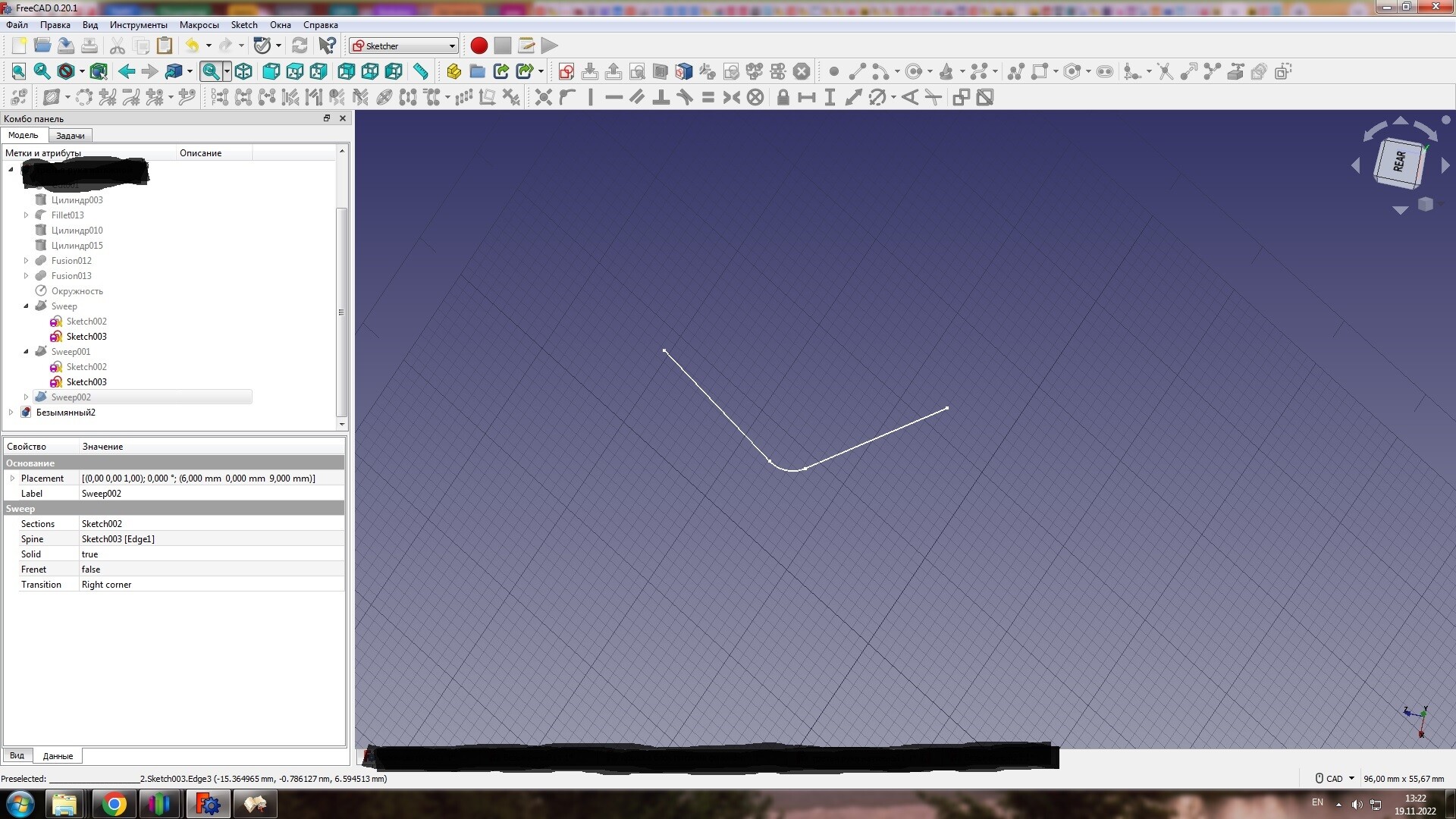The height and width of the screenshot is (819, 1456).
Task: Click the Create sketch icon
Action: coord(566,71)
